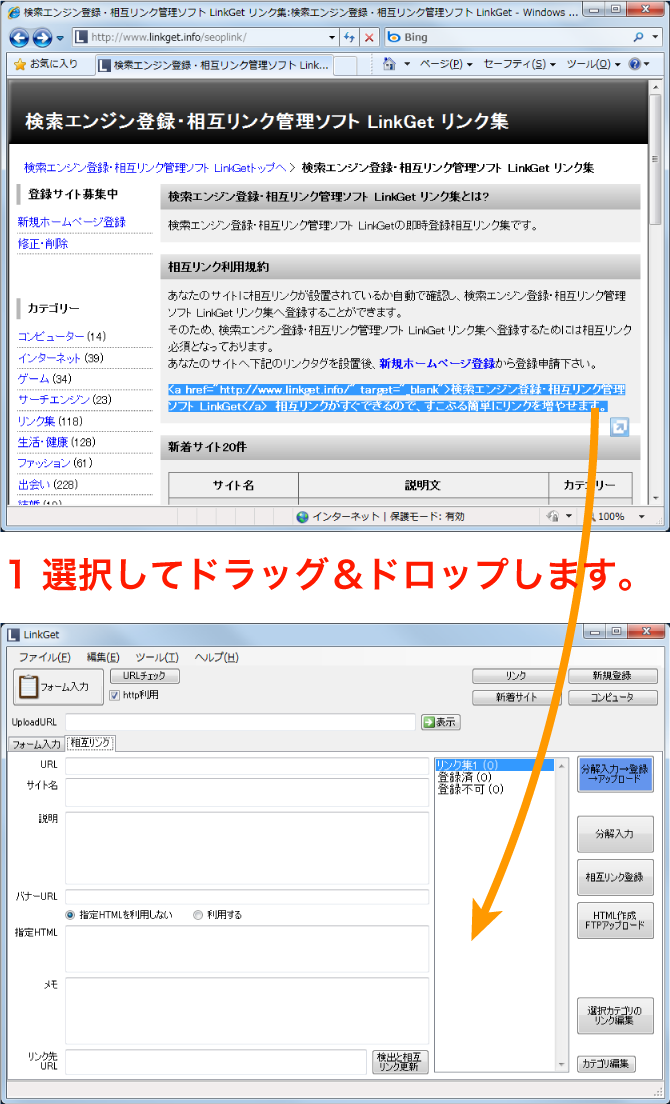Screen dimensions: 670x1104
Task: Open the ツール(T) menu in LinkGet
Action: pos(156,657)
